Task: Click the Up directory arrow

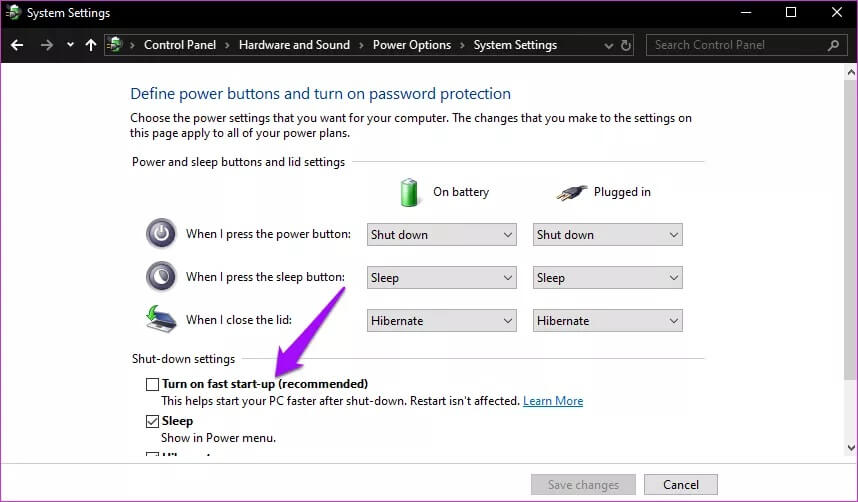Action: coord(91,45)
